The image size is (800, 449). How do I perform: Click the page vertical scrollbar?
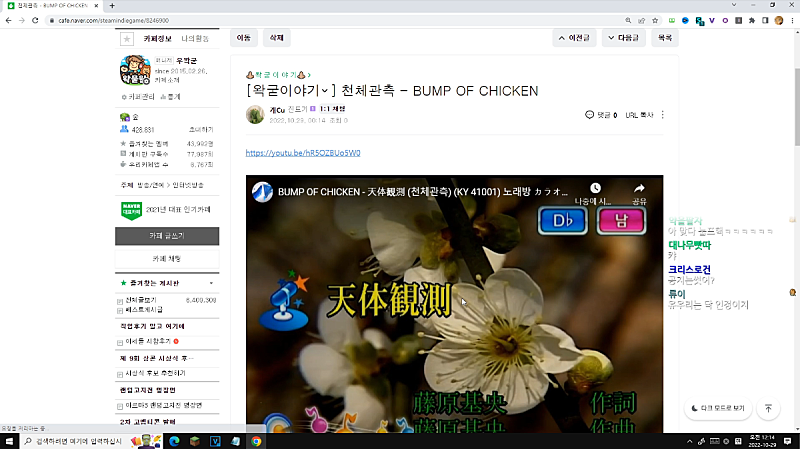pyautogui.click(x=796, y=106)
